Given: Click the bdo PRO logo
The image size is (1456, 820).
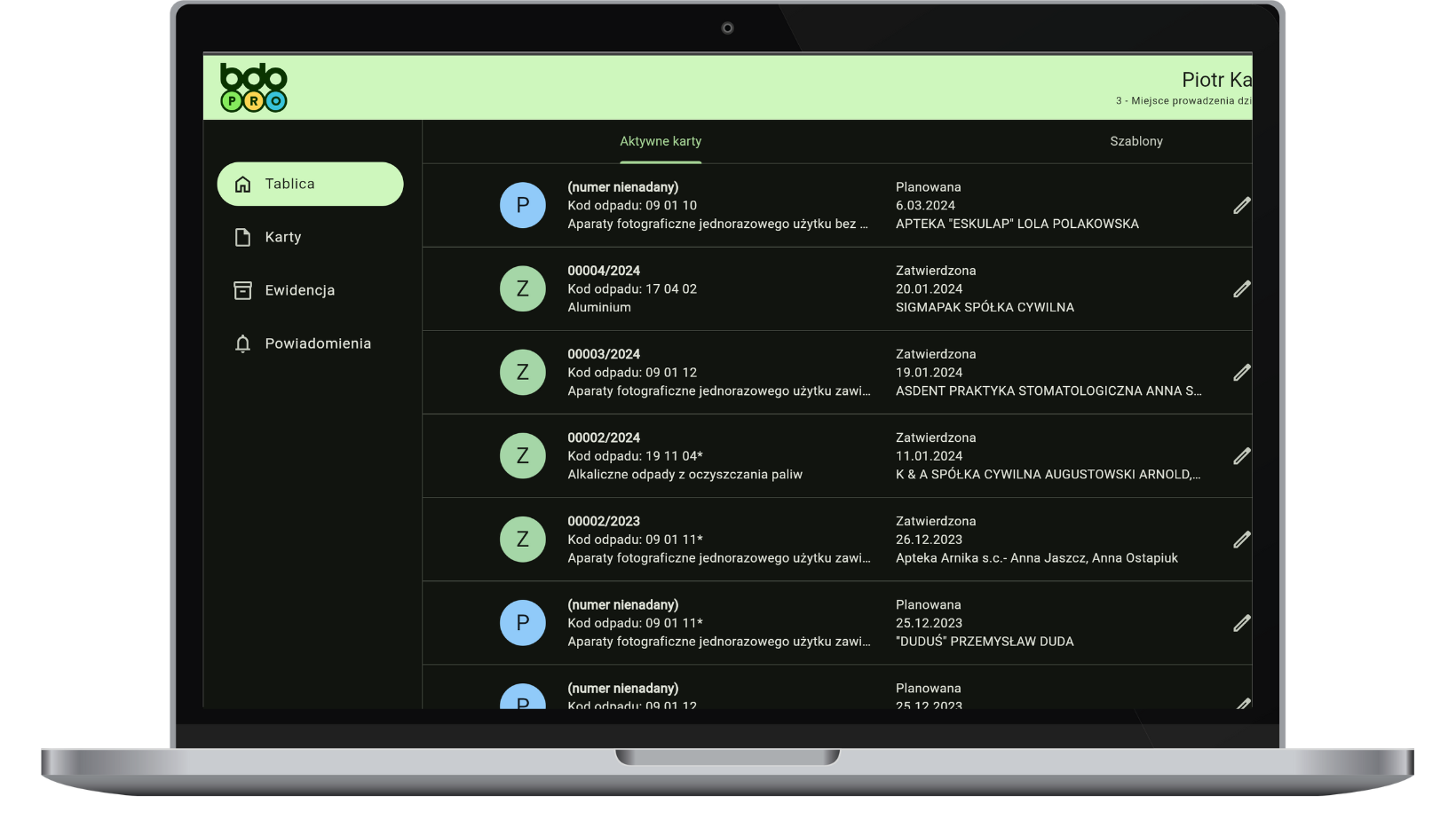Looking at the screenshot, I should 253,88.
